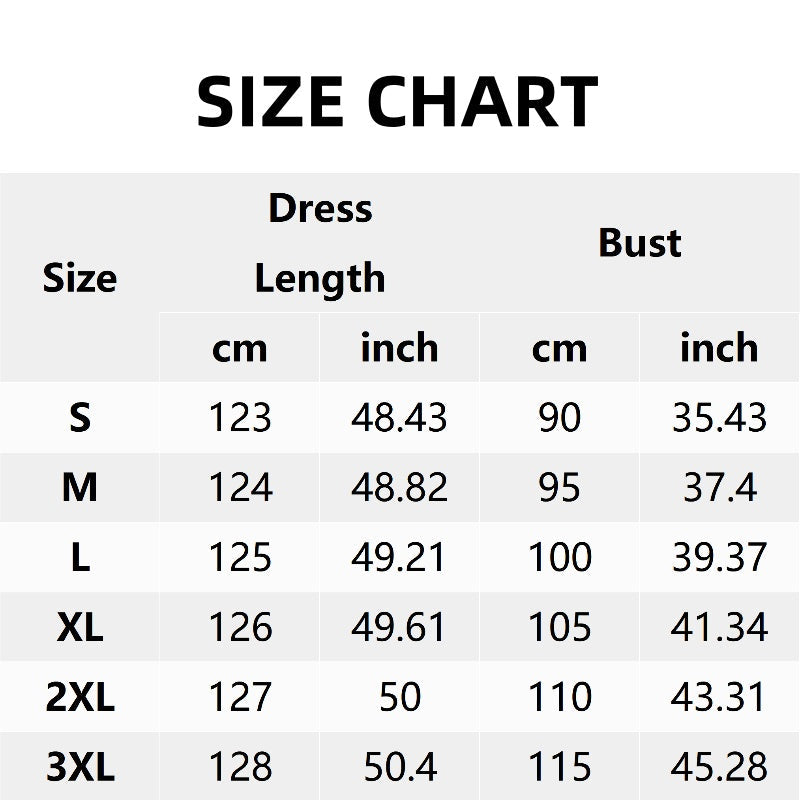Click the 2XL size row label
The image size is (800, 800).
click(80, 697)
